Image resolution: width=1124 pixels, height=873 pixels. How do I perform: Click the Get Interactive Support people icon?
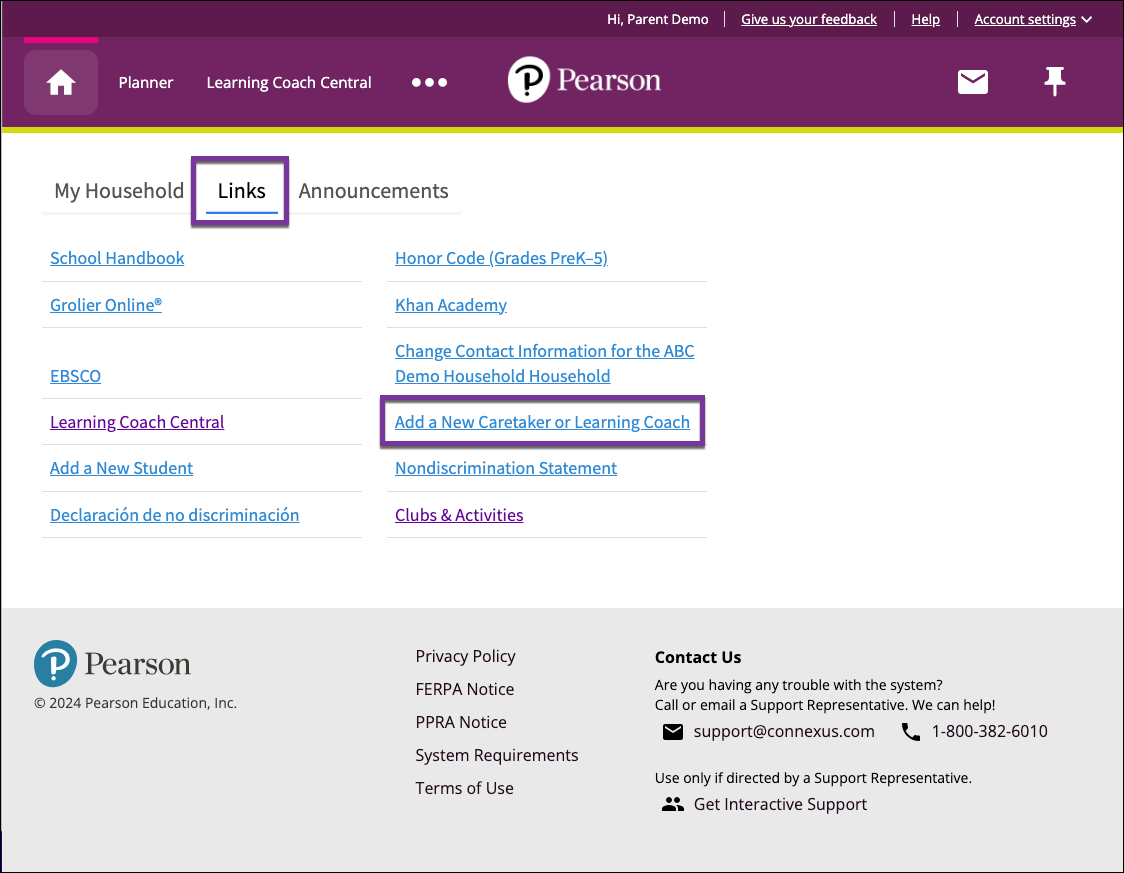[x=673, y=803]
